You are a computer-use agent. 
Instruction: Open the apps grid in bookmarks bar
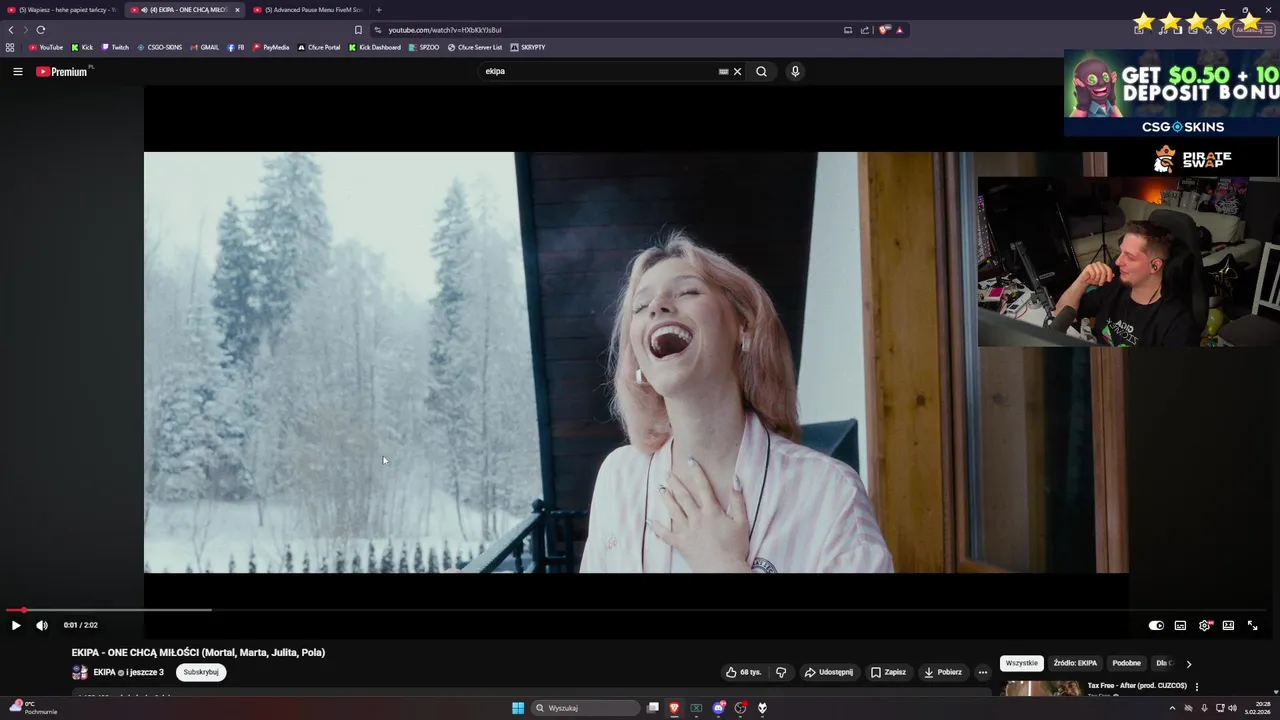click(10, 47)
